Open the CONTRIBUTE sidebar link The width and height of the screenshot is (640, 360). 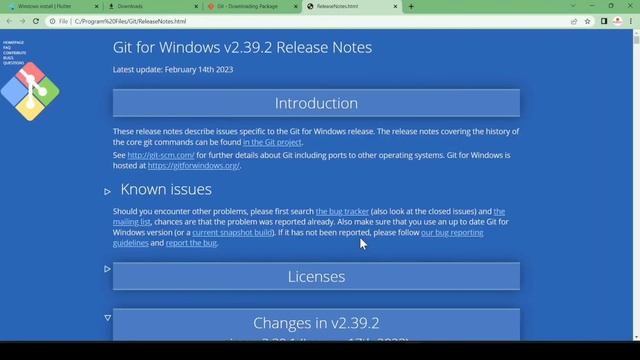pos(15,53)
